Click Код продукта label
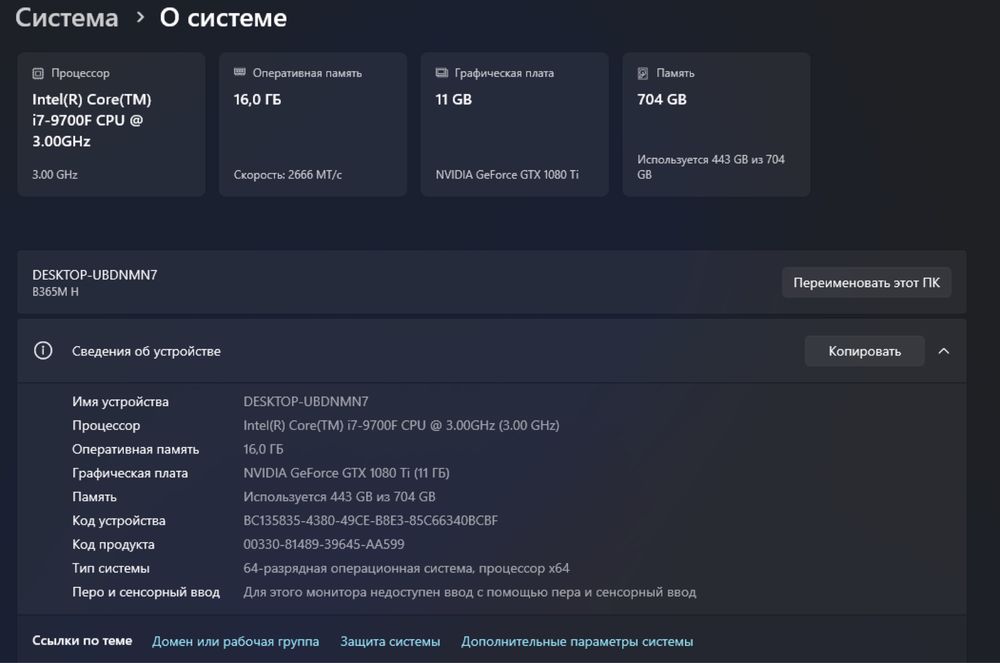Viewport: 1000px width, 663px height. (114, 544)
